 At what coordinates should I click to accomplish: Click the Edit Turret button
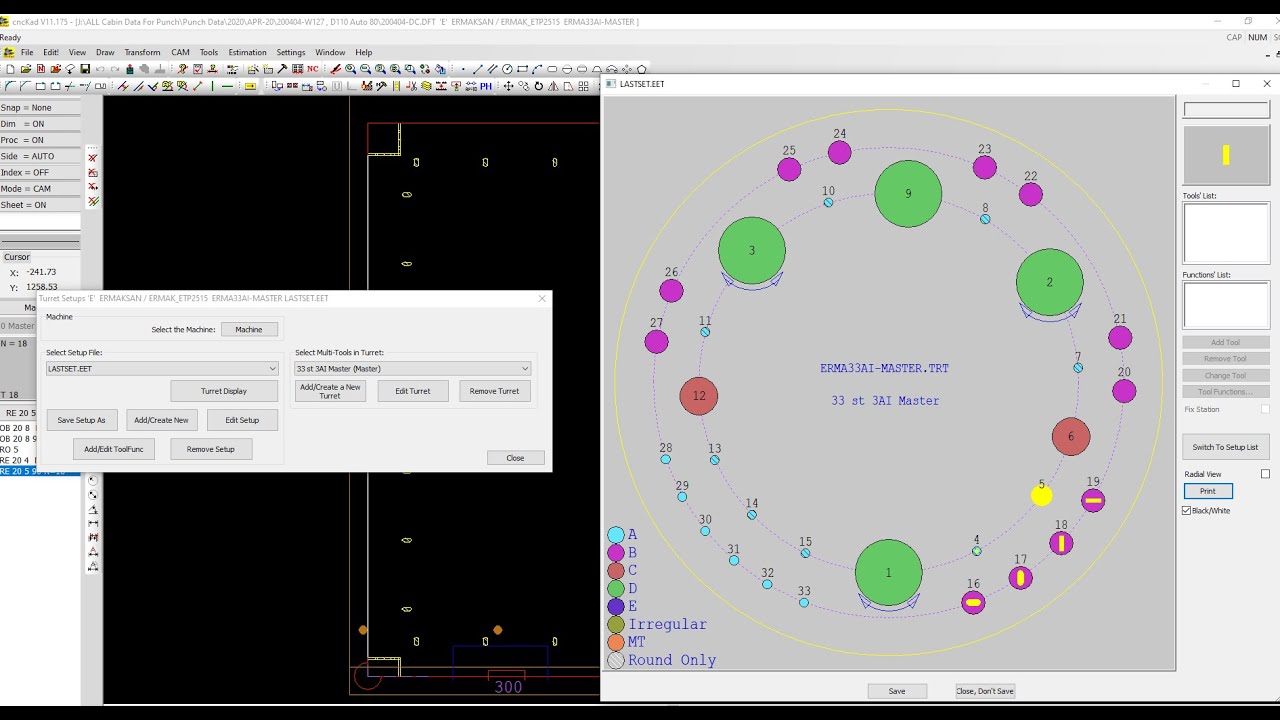point(412,391)
